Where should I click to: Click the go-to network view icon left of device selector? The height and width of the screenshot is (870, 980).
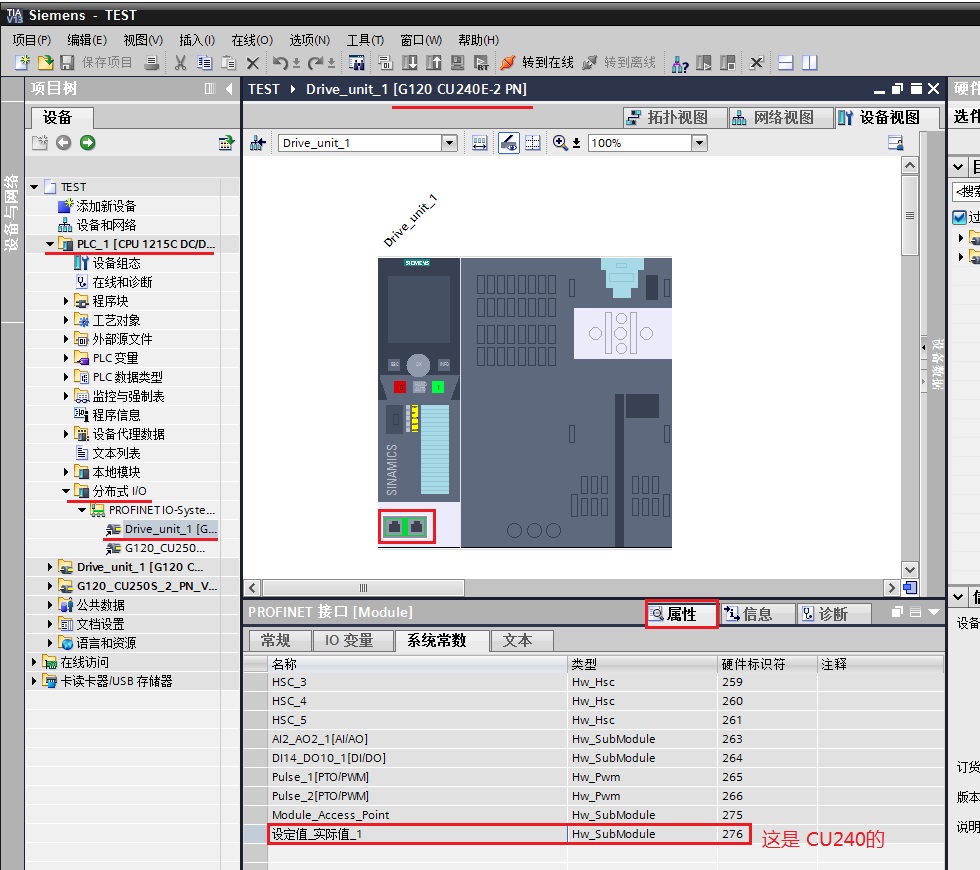(x=258, y=143)
